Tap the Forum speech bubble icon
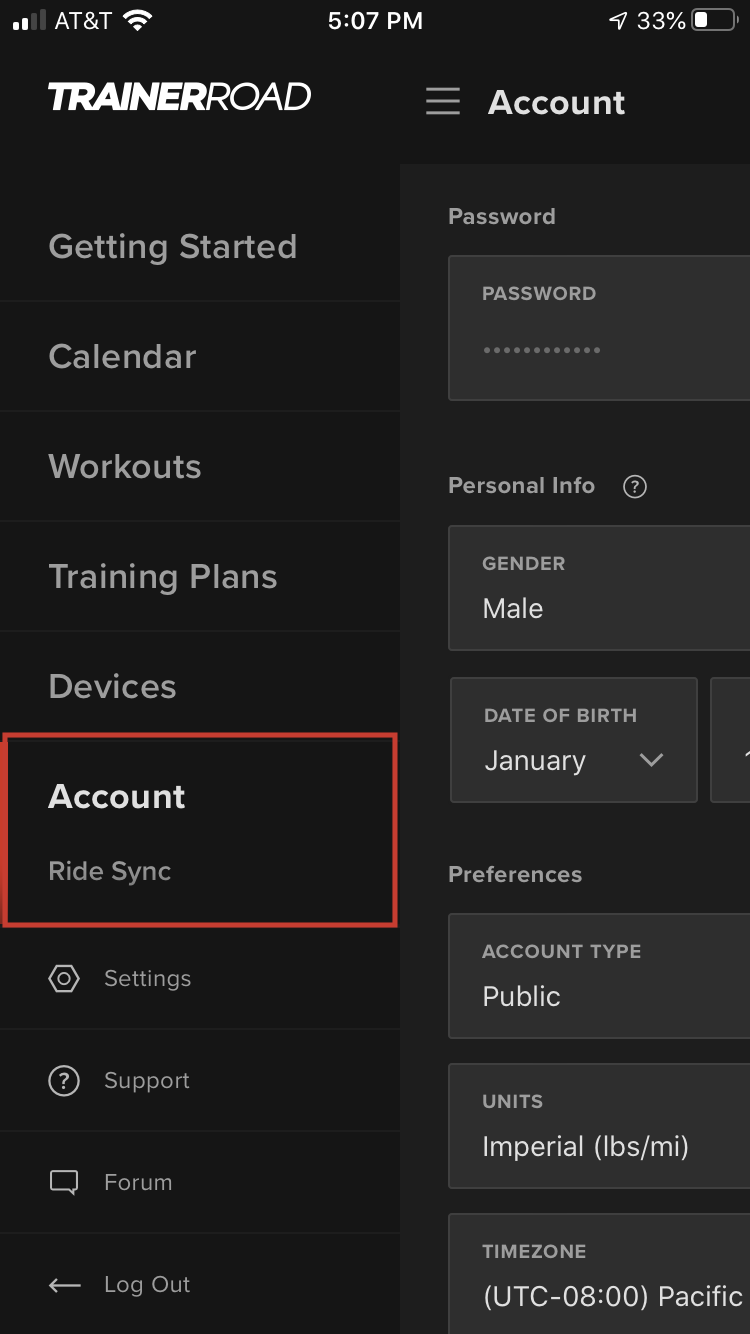The width and height of the screenshot is (750, 1334). coord(64,1182)
